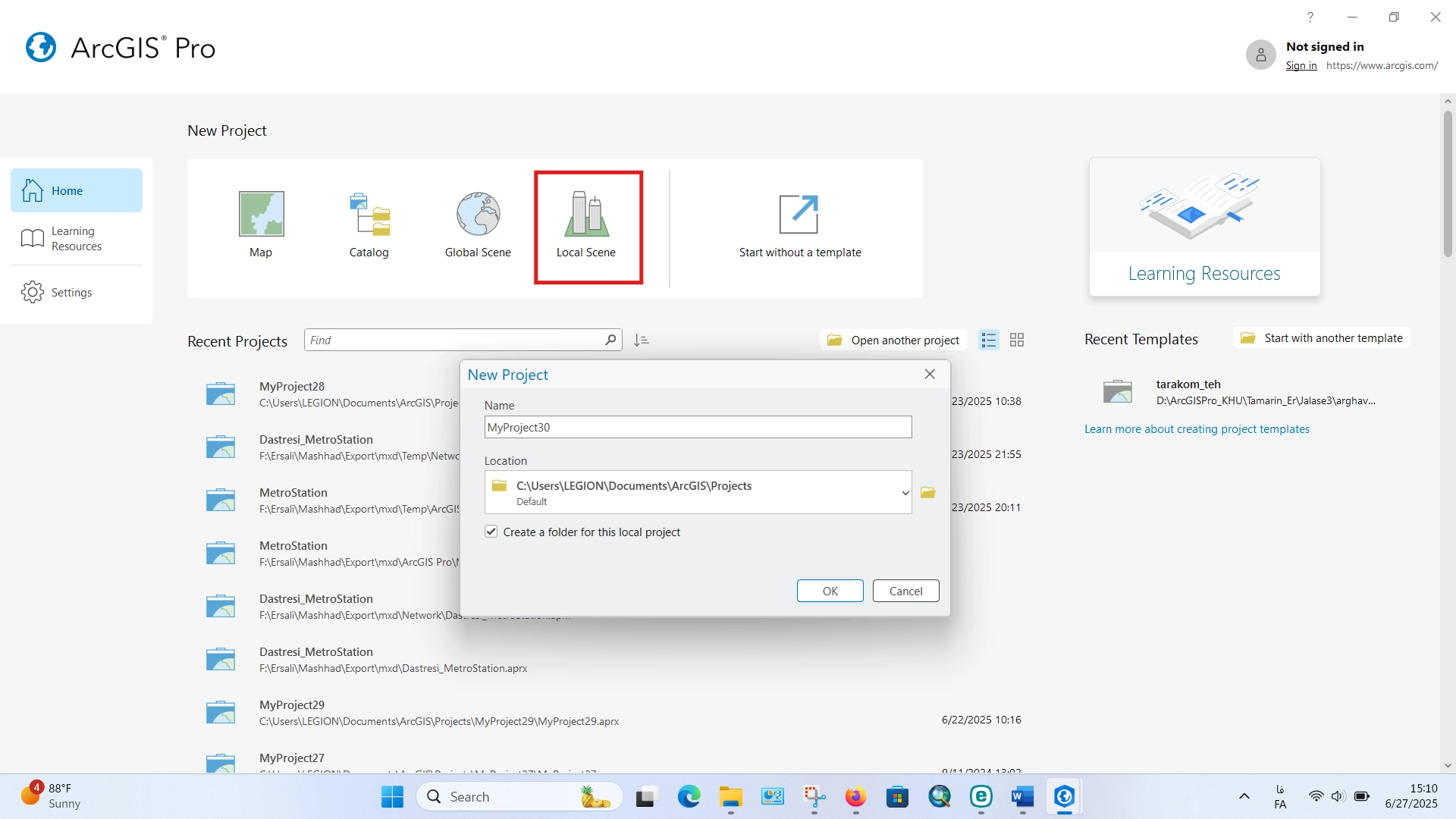Close the New Project dialog
The height and width of the screenshot is (819, 1456).
click(x=930, y=374)
